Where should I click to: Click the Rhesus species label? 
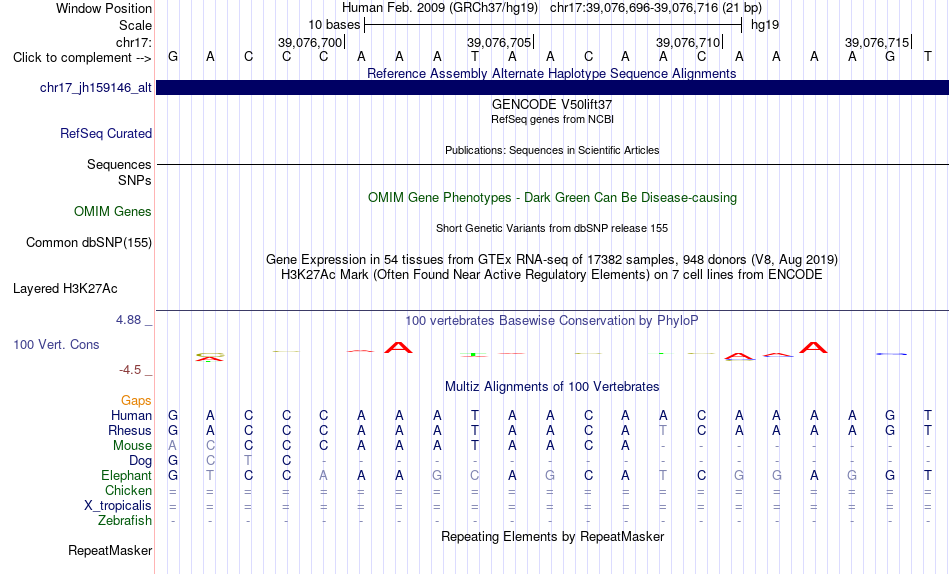click(x=130, y=430)
